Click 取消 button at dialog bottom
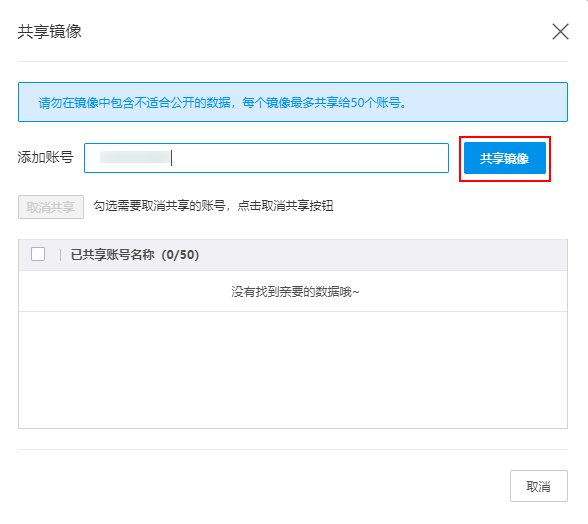588x524 pixels. click(x=538, y=486)
